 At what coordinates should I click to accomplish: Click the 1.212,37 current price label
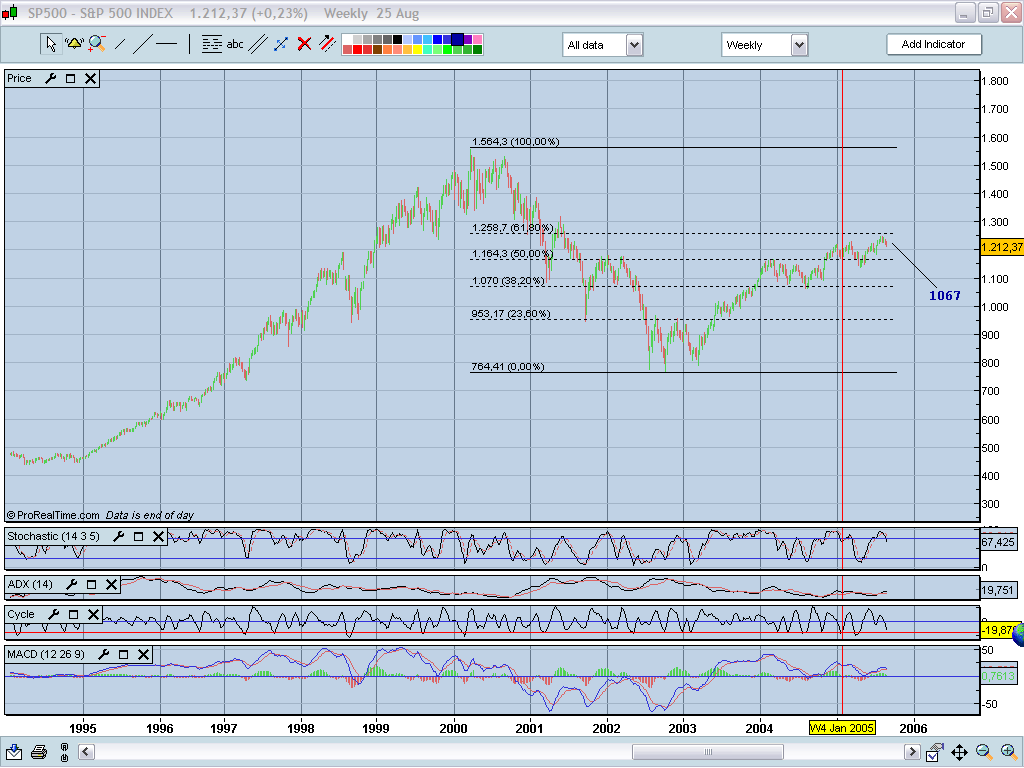coord(1002,248)
